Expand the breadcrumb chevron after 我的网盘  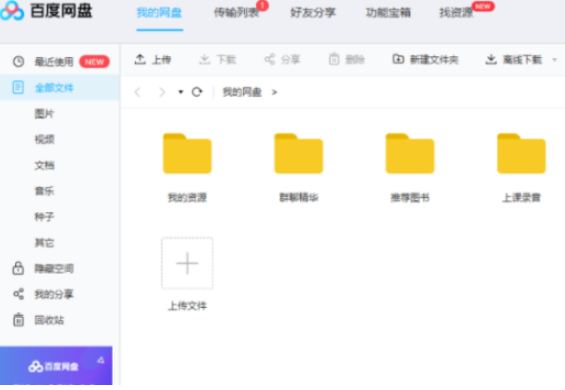click(x=275, y=92)
